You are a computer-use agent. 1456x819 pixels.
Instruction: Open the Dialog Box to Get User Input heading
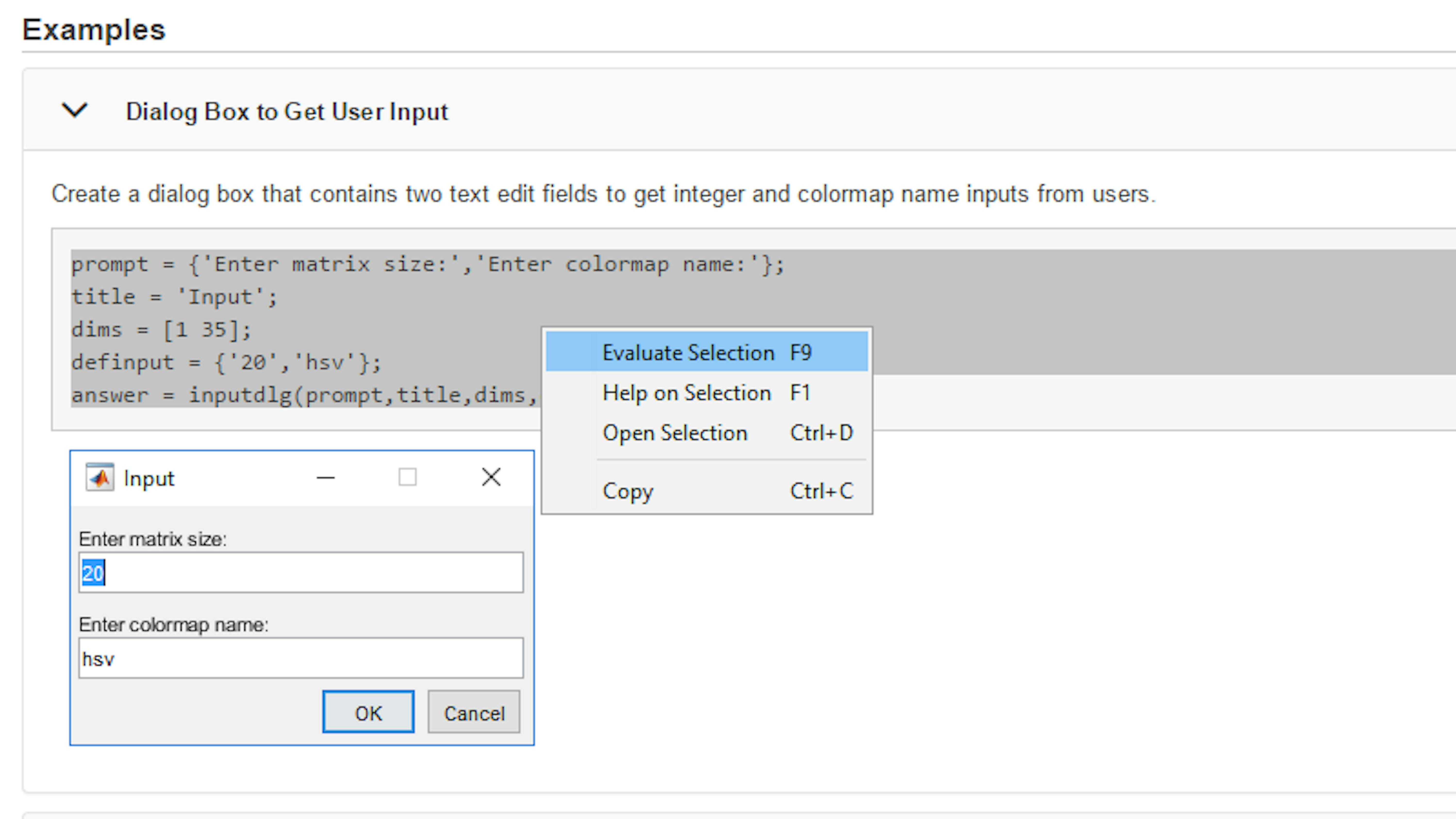click(x=287, y=111)
